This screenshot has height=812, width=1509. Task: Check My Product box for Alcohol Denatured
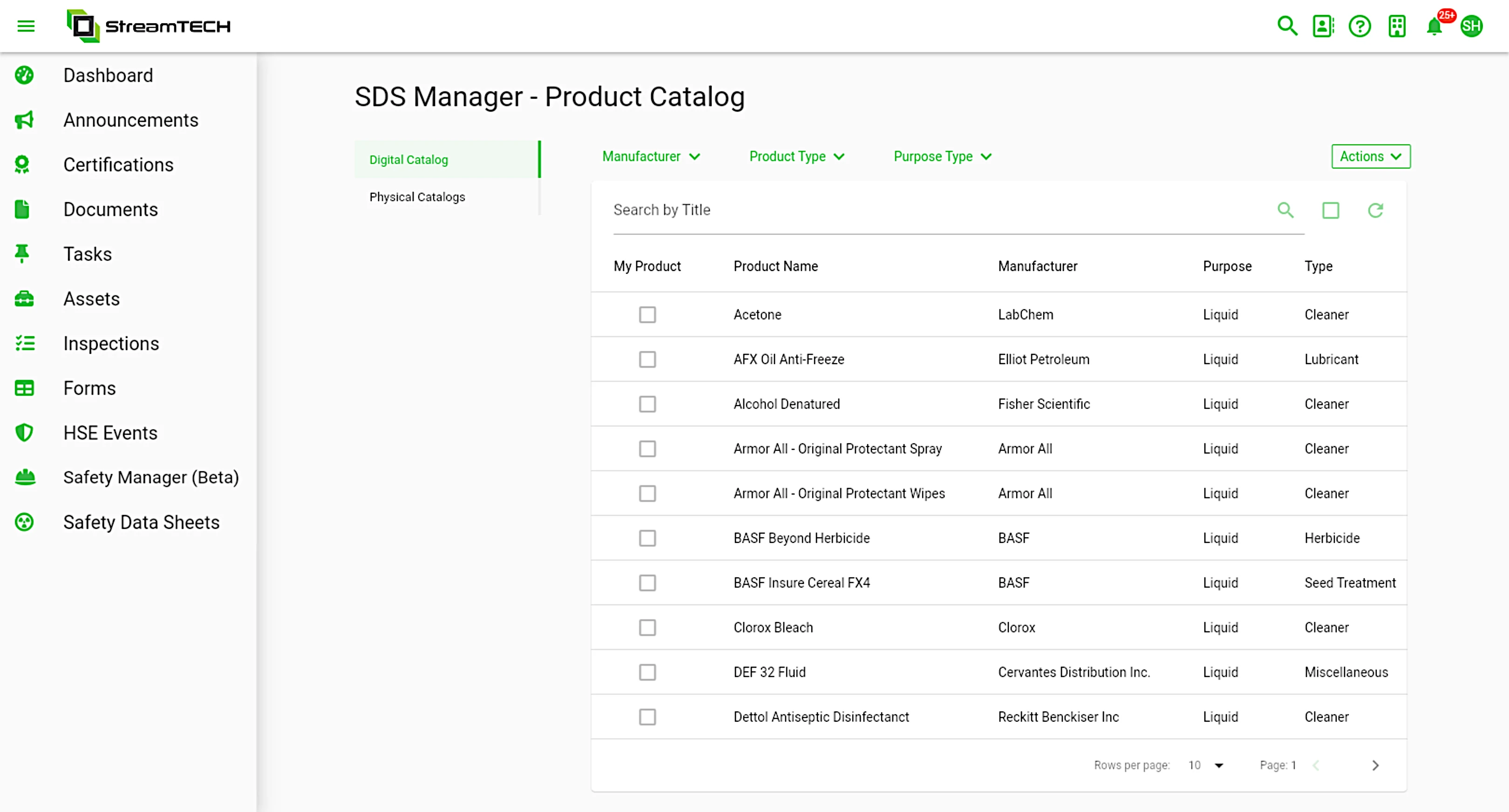click(x=647, y=404)
